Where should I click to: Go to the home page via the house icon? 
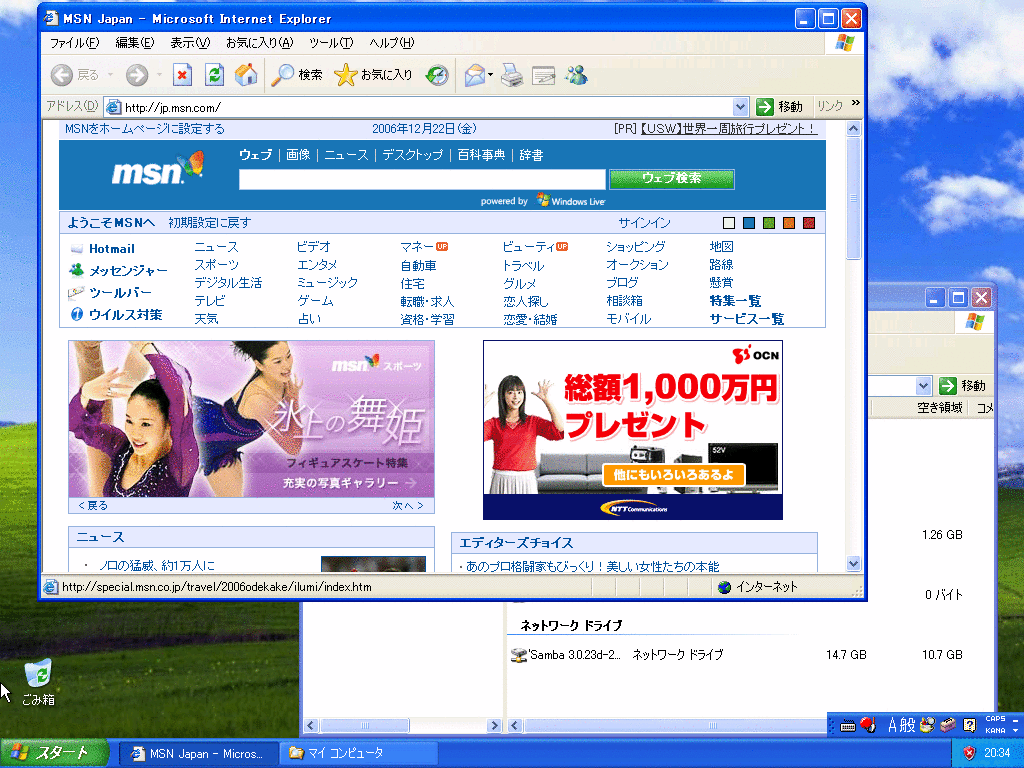click(246, 75)
